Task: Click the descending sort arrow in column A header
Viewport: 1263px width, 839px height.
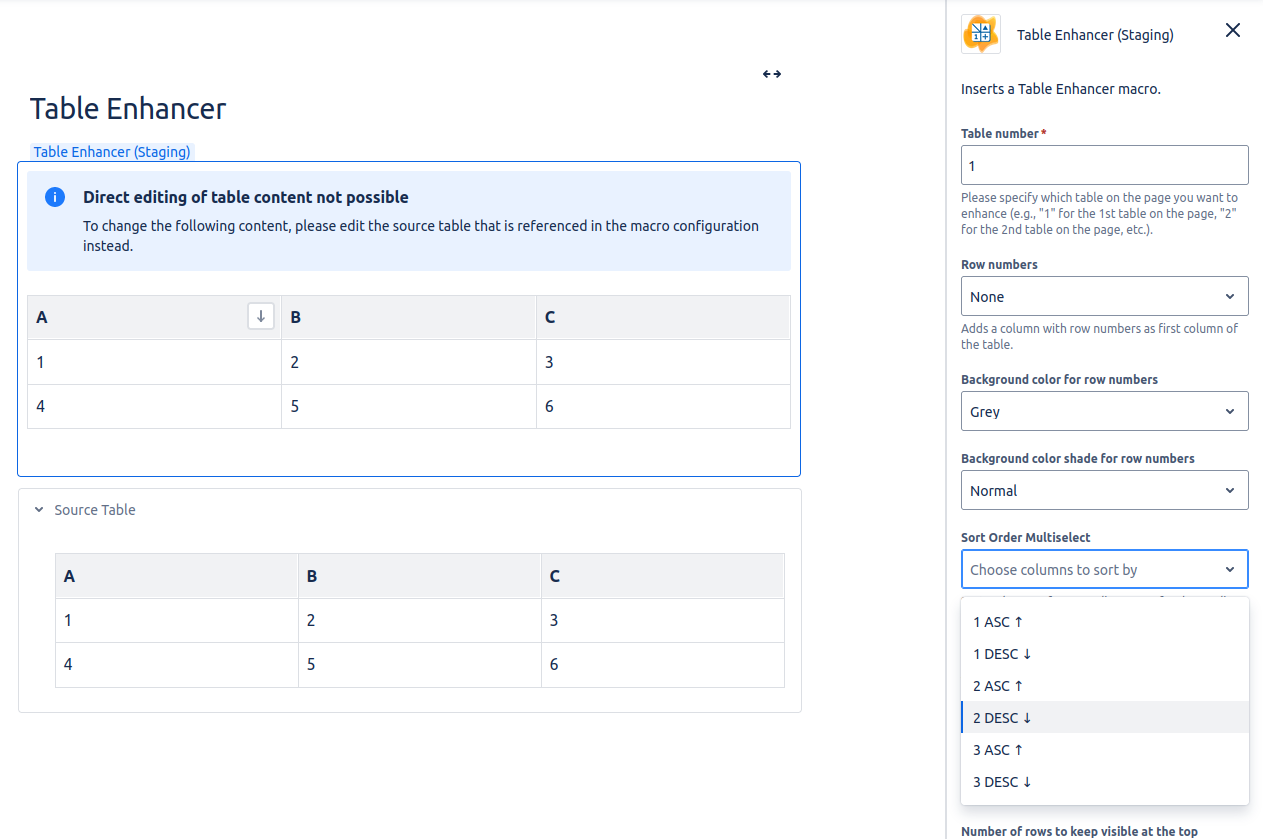Action: click(x=260, y=315)
